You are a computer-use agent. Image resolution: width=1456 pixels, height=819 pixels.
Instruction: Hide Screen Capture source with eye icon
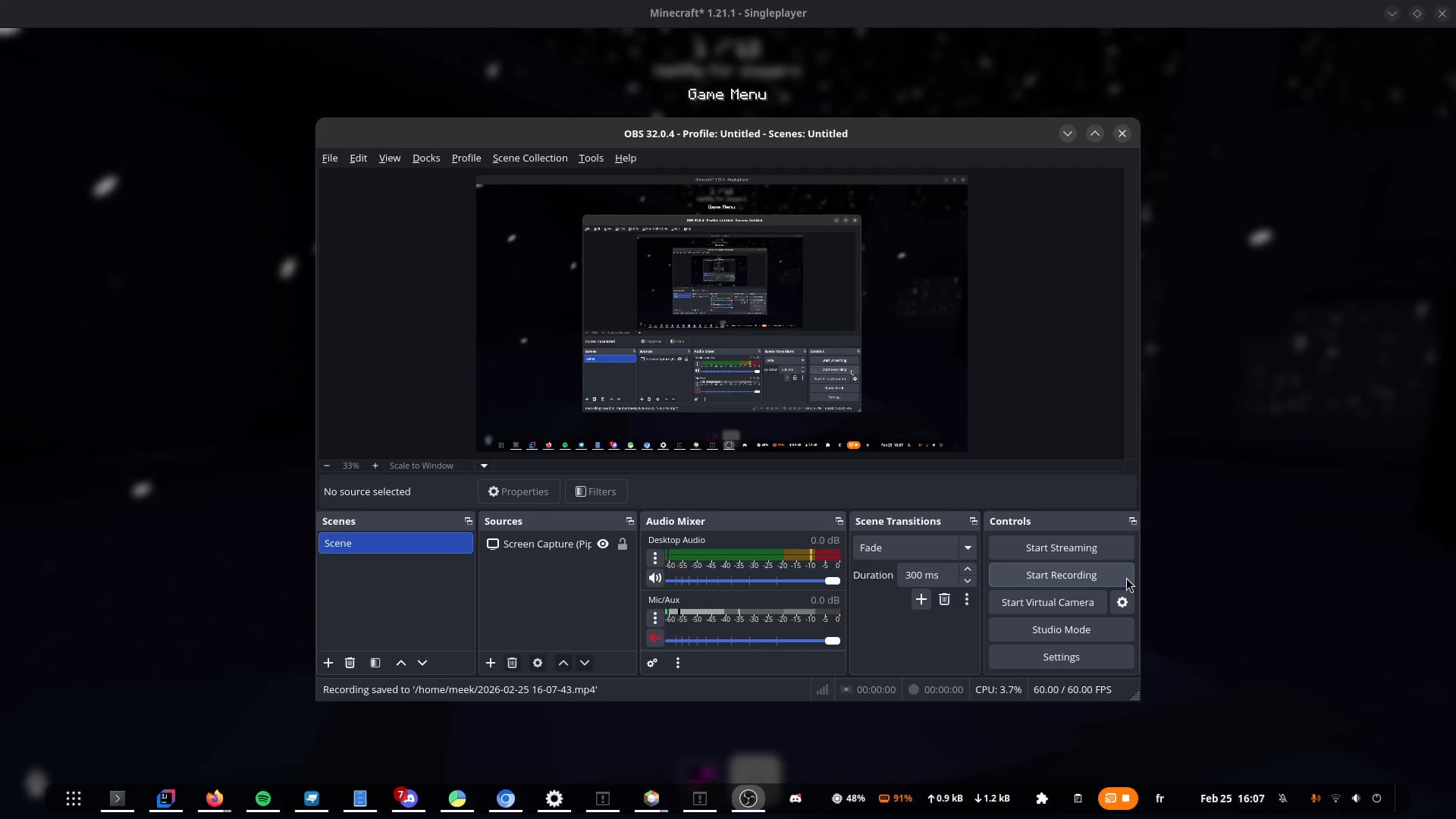(603, 544)
